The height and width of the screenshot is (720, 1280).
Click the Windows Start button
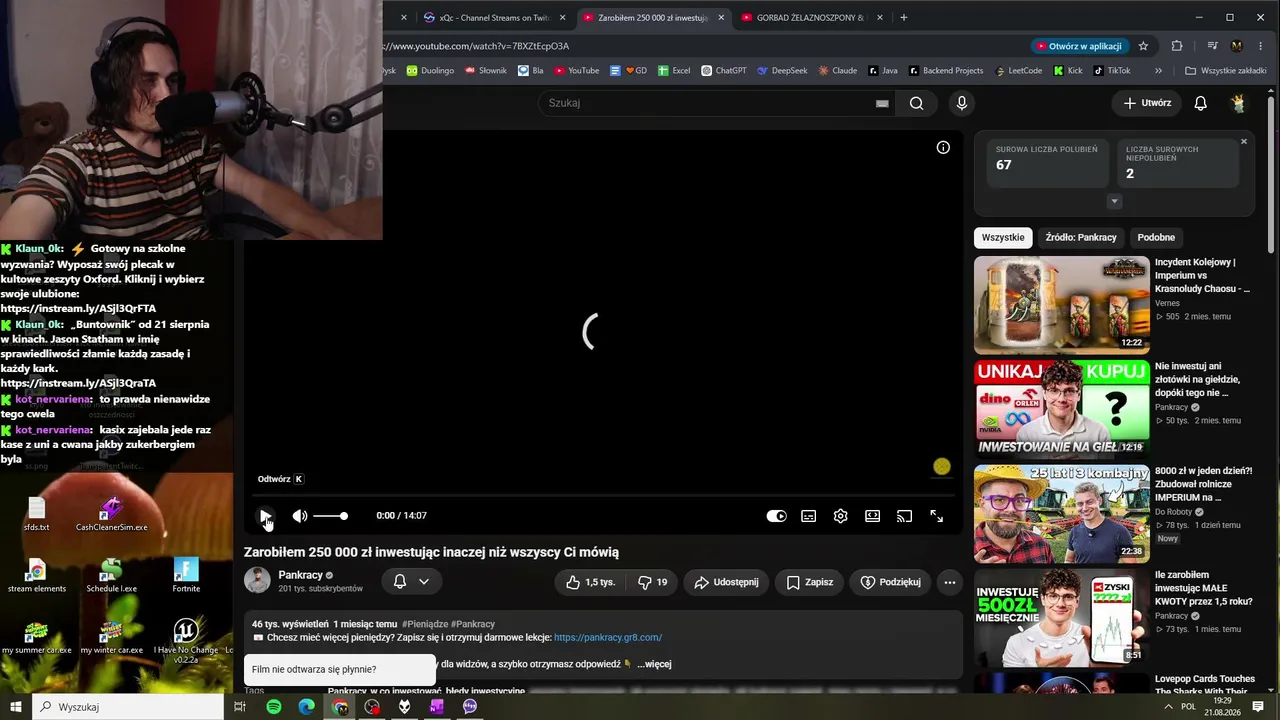[16, 707]
